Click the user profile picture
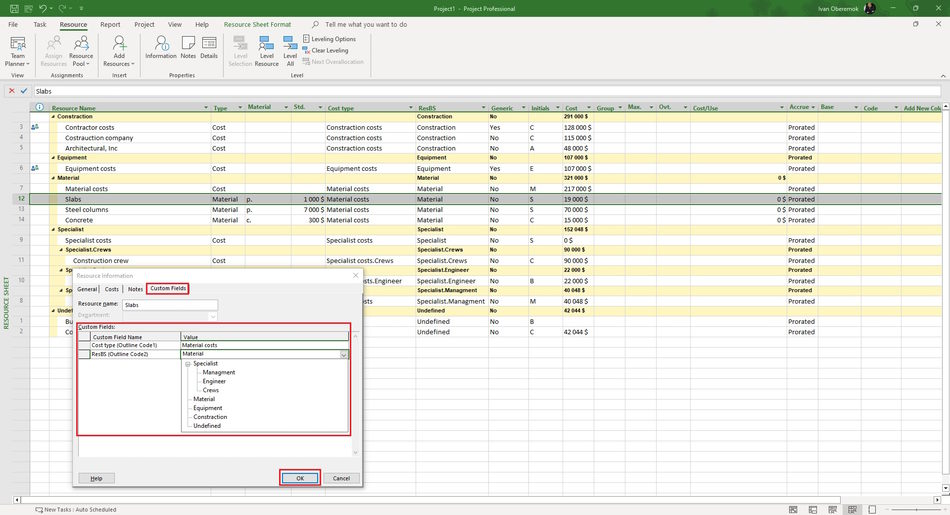This screenshot has height=515, width=950. (x=869, y=8)
